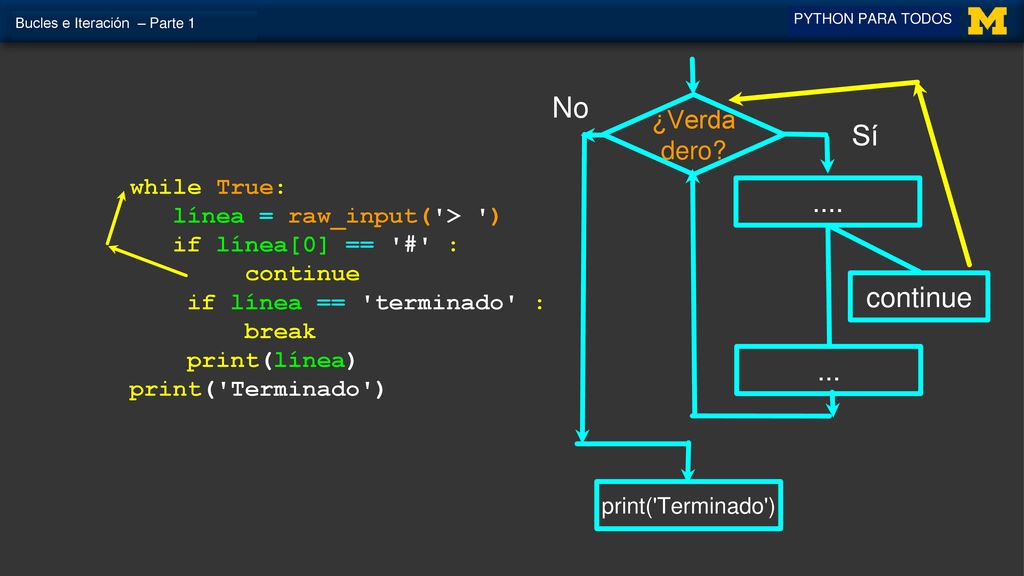Screen dimensions: 1024x576
Task: Click the "Sí" label of the flowchart
Action: click(x=865, y=136)
